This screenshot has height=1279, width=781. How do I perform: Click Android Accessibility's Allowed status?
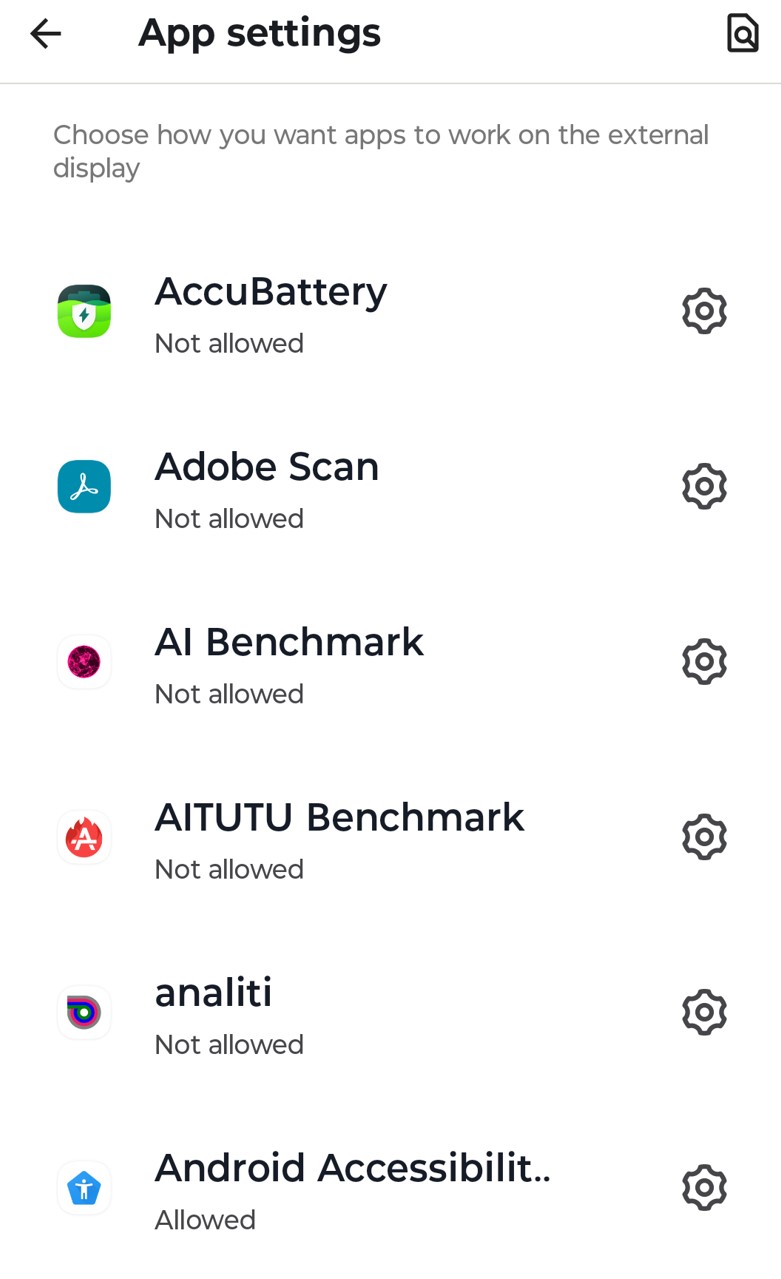point(205,1220)
